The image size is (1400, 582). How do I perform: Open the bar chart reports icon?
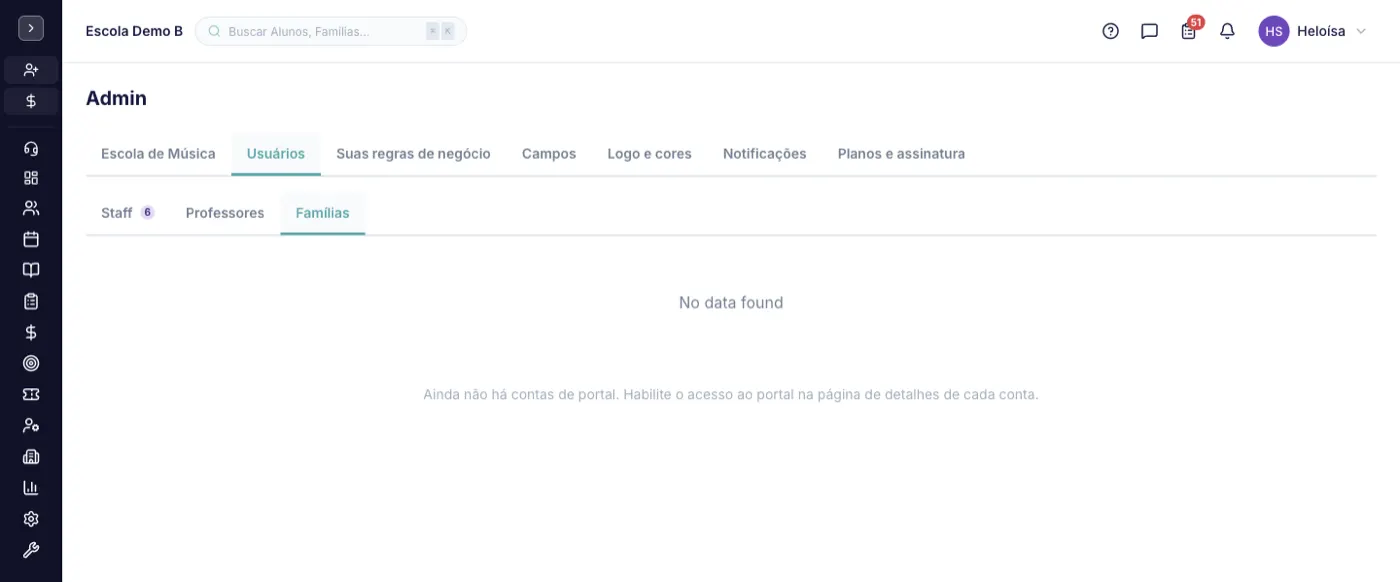tap(31, 488)
